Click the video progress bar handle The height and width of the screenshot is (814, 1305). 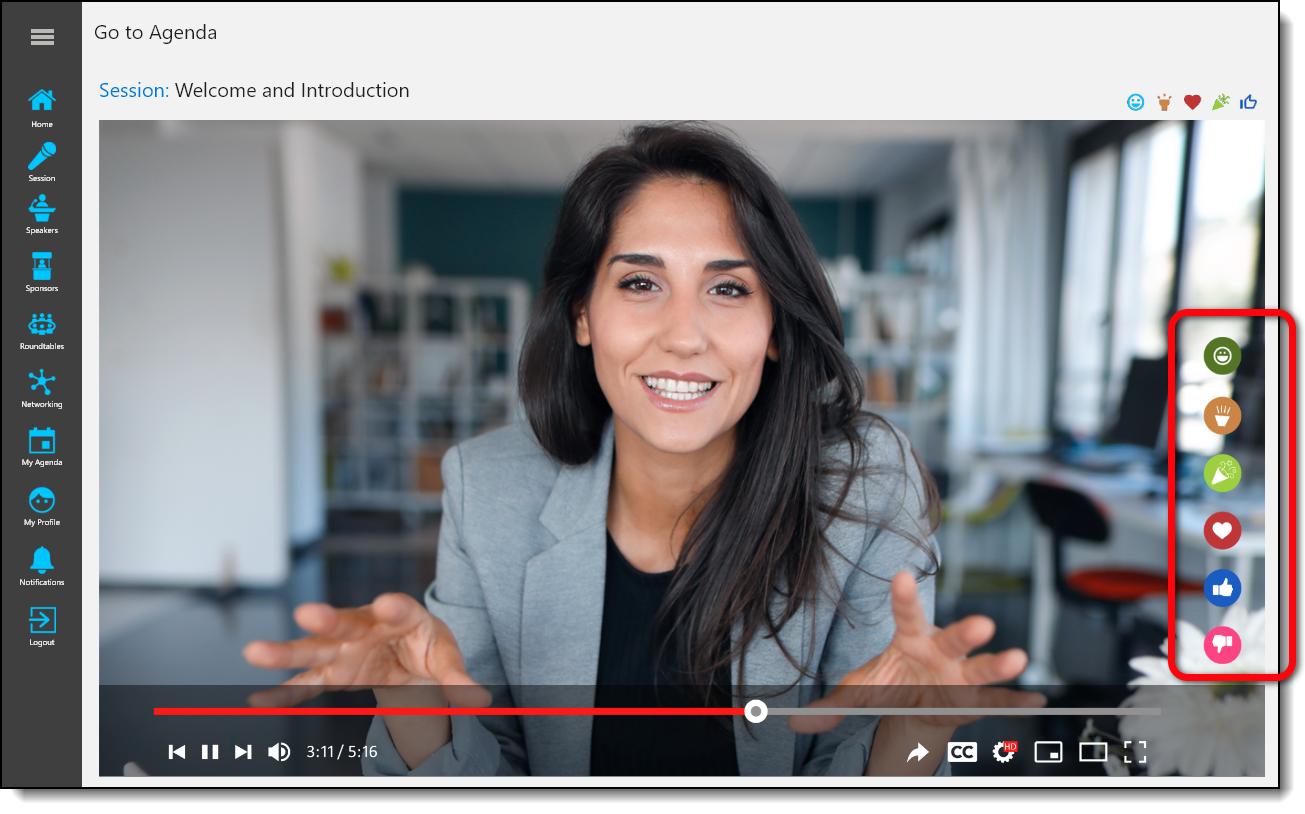[757, 711]
